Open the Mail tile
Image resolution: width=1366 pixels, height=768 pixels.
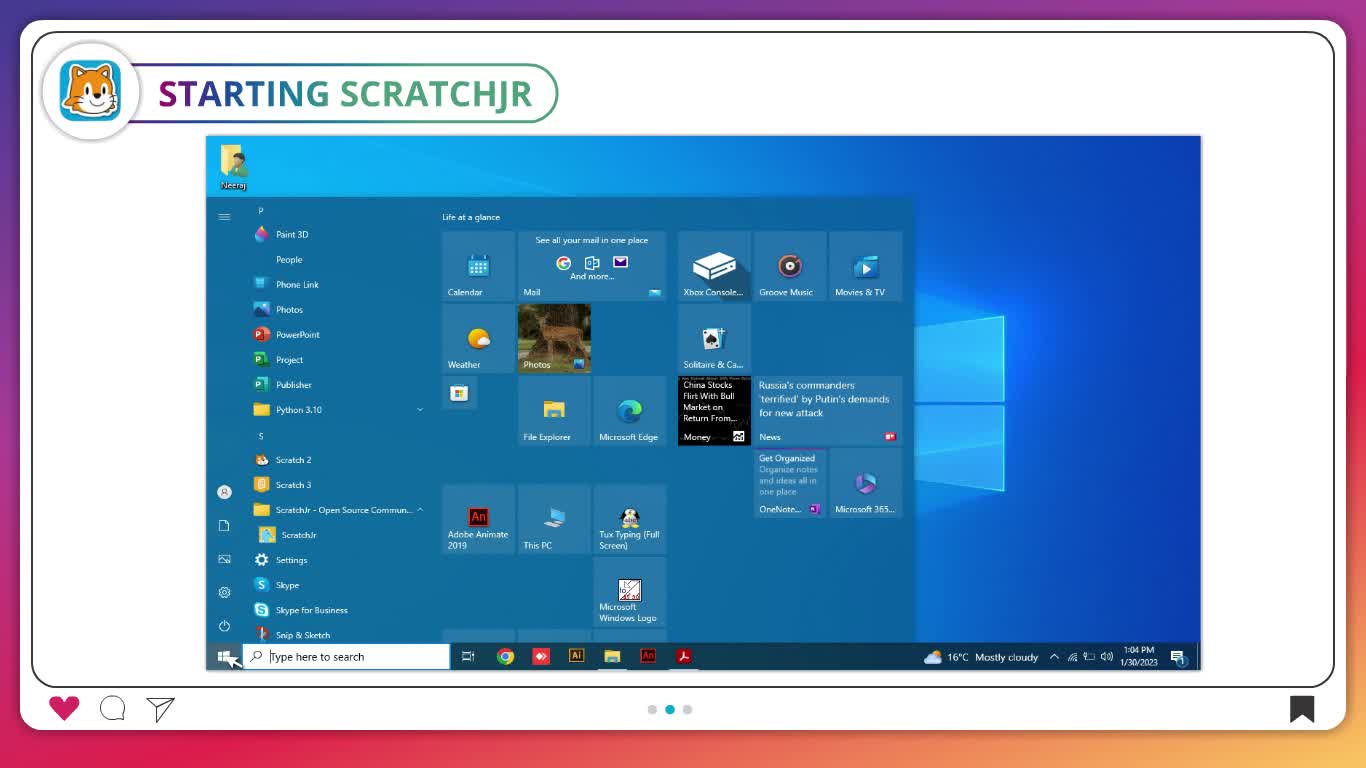pos(592,266)
